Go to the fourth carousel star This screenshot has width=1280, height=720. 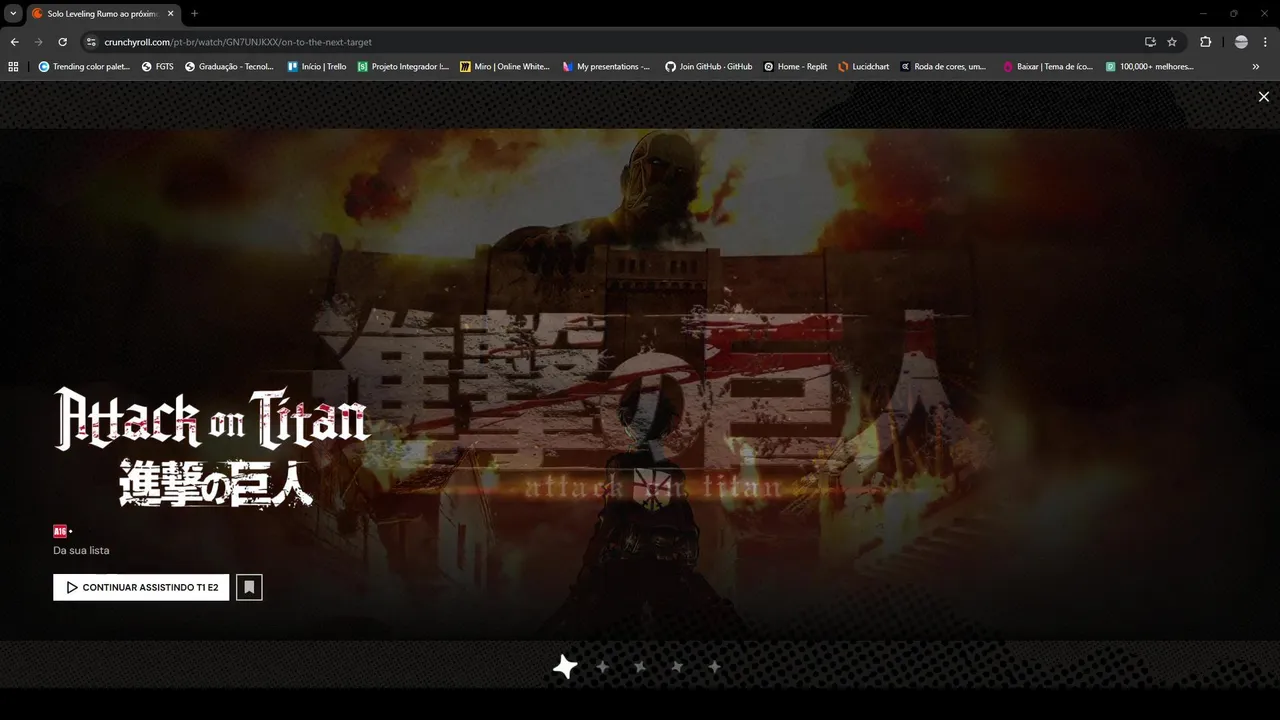(677, 666)
